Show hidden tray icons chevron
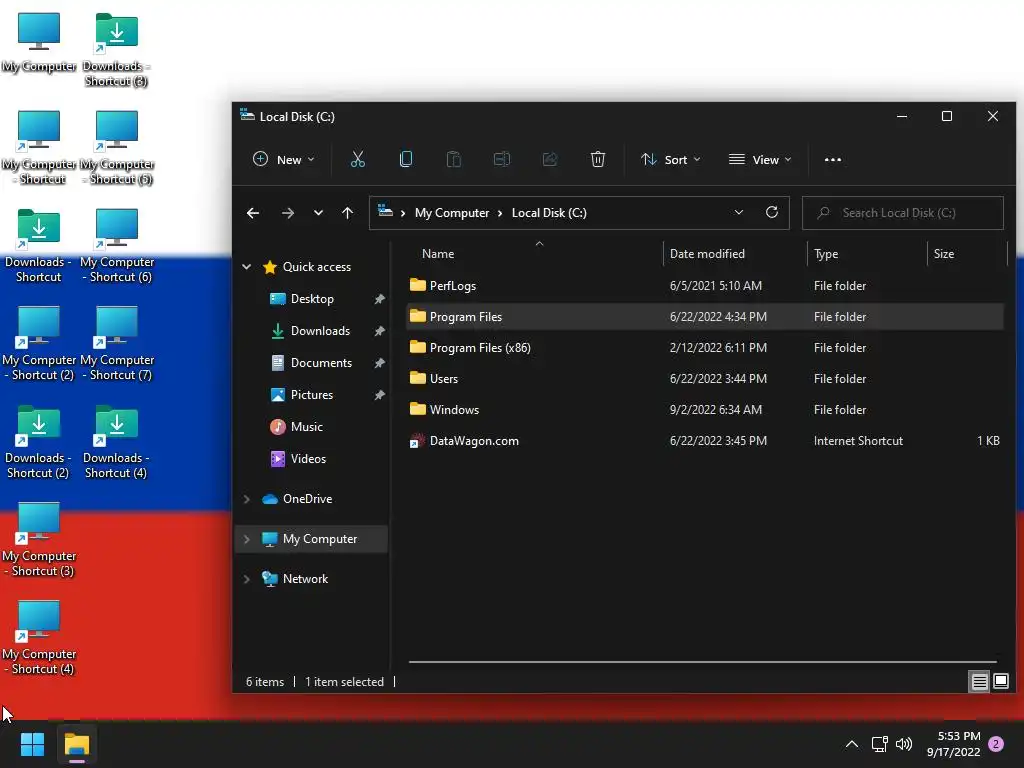The height and width of the screenshot is (768, 1024). (x=852, y=744)
